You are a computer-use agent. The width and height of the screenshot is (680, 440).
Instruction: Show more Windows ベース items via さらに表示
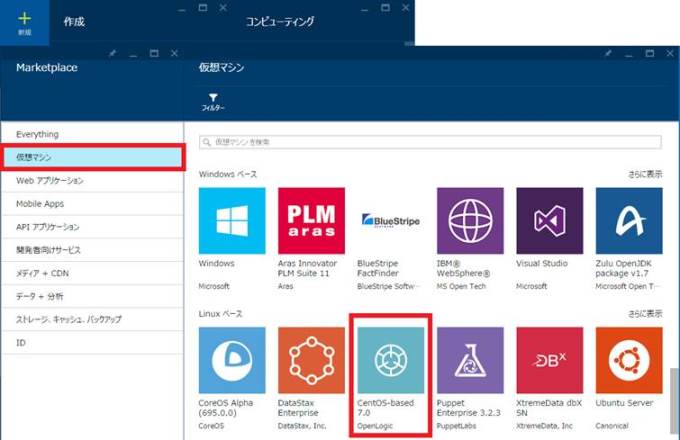click(x=645, y=174)
